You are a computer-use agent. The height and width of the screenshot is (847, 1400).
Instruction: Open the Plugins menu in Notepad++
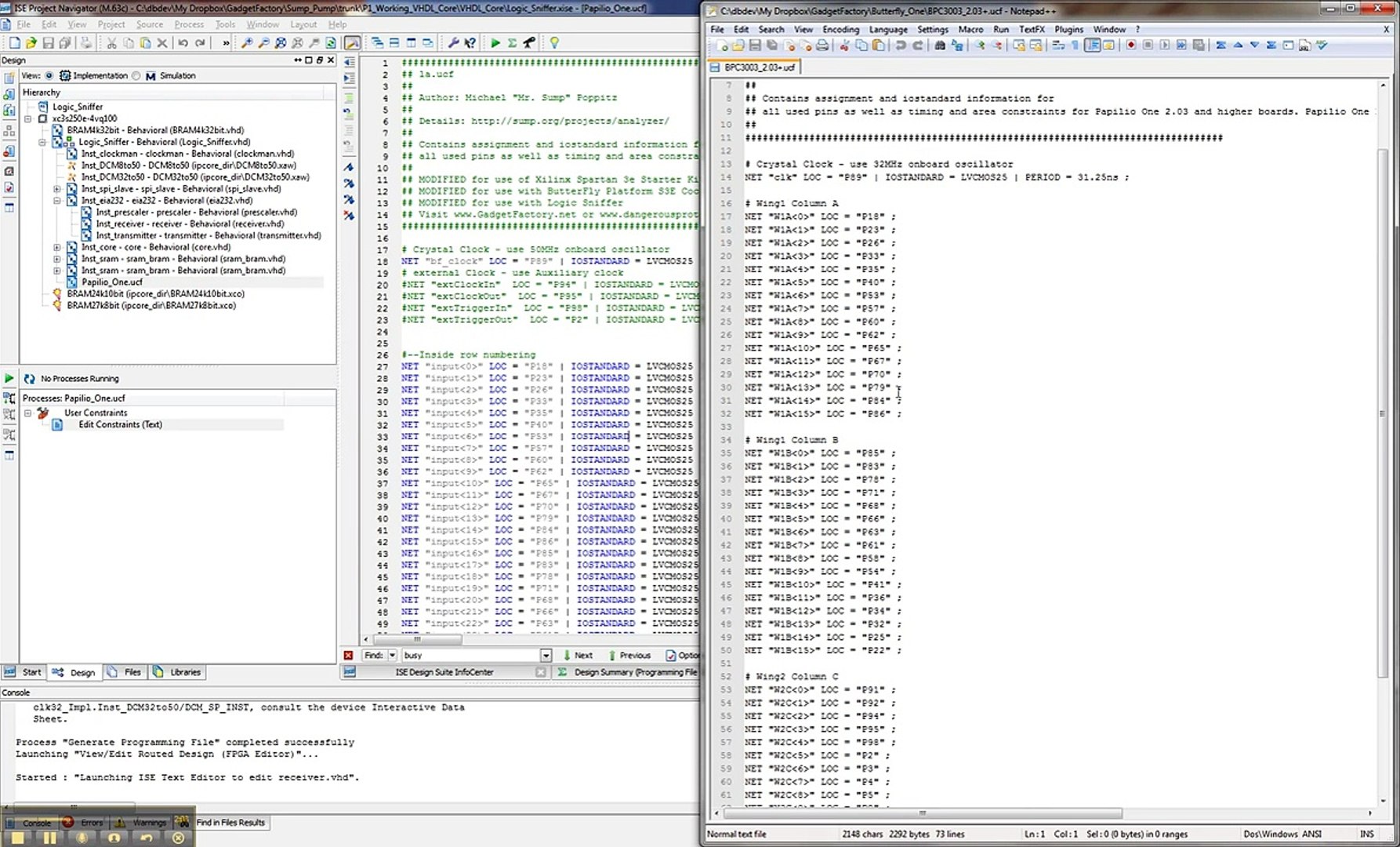[1068, 29]
